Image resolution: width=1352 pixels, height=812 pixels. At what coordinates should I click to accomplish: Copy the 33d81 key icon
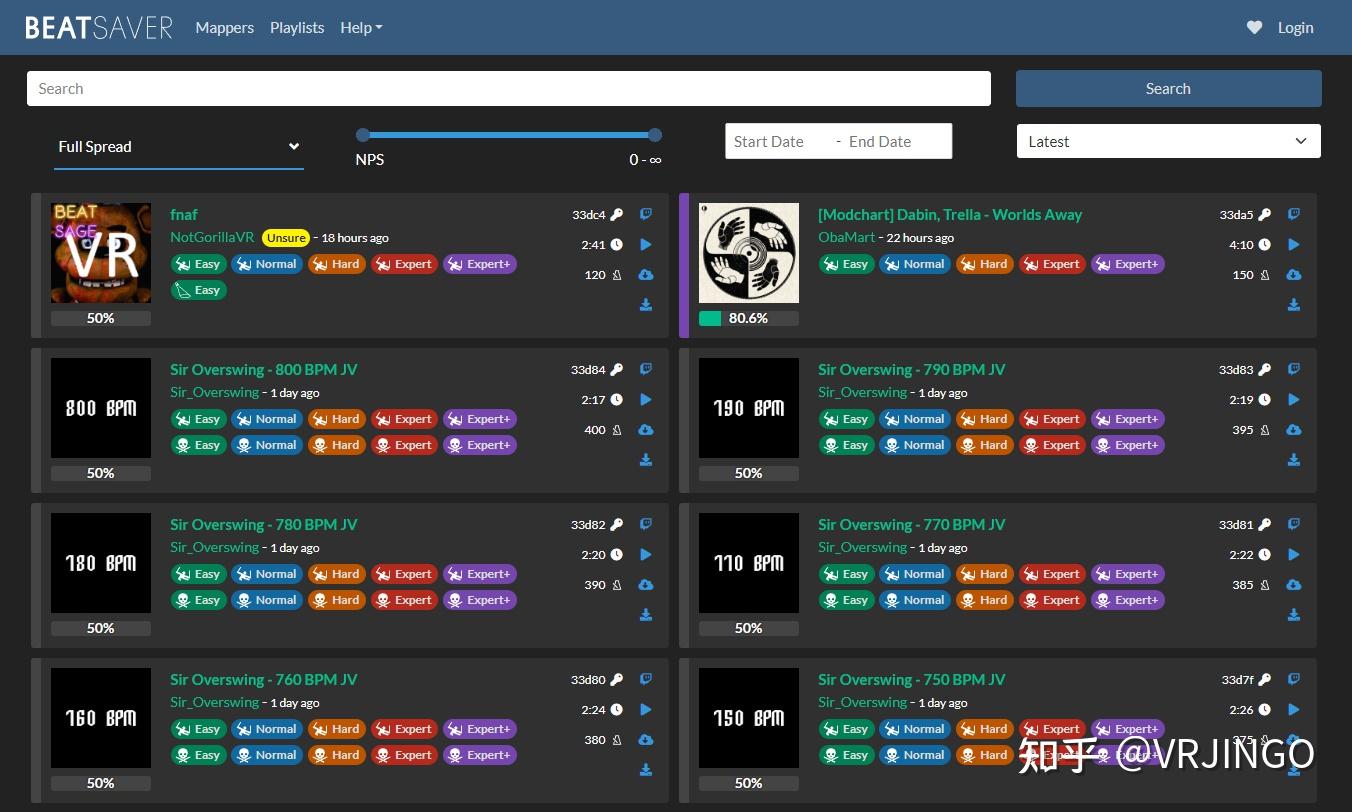click(1265, 525)
